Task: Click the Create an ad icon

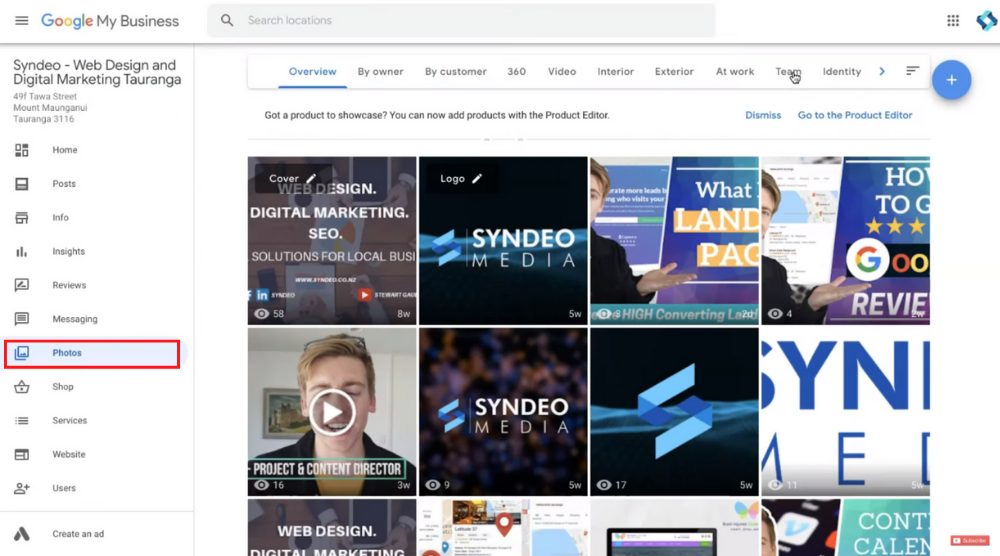Action: 22,534
